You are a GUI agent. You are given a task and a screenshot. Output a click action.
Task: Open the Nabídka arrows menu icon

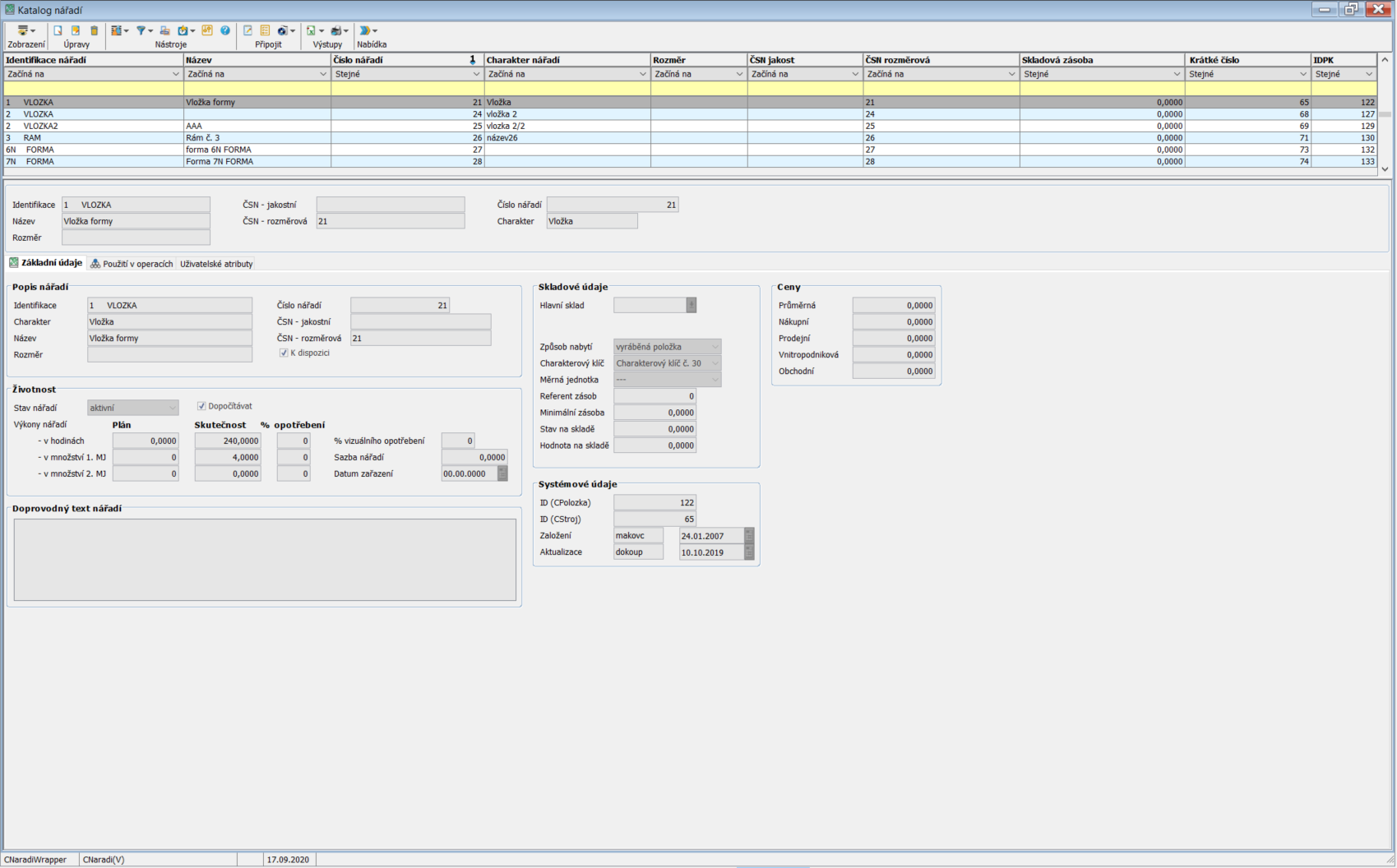pos(365,30)
